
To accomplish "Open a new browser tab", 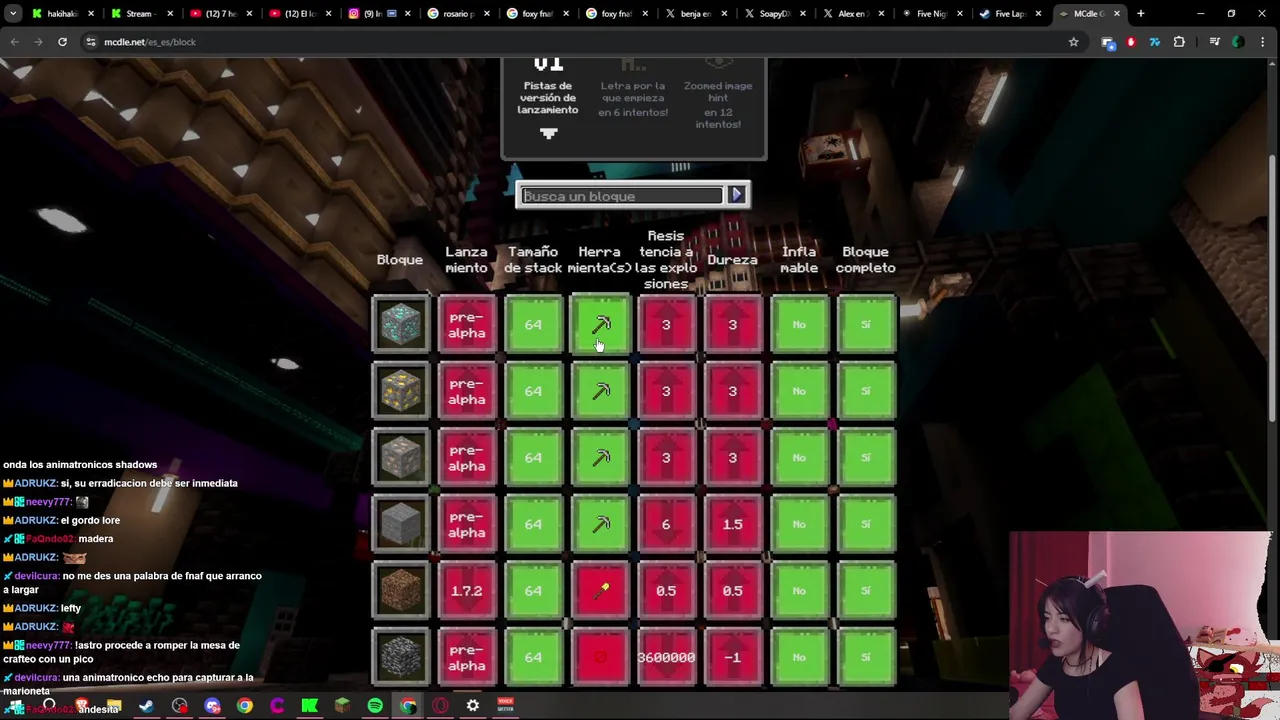I will coord(1140,14).
